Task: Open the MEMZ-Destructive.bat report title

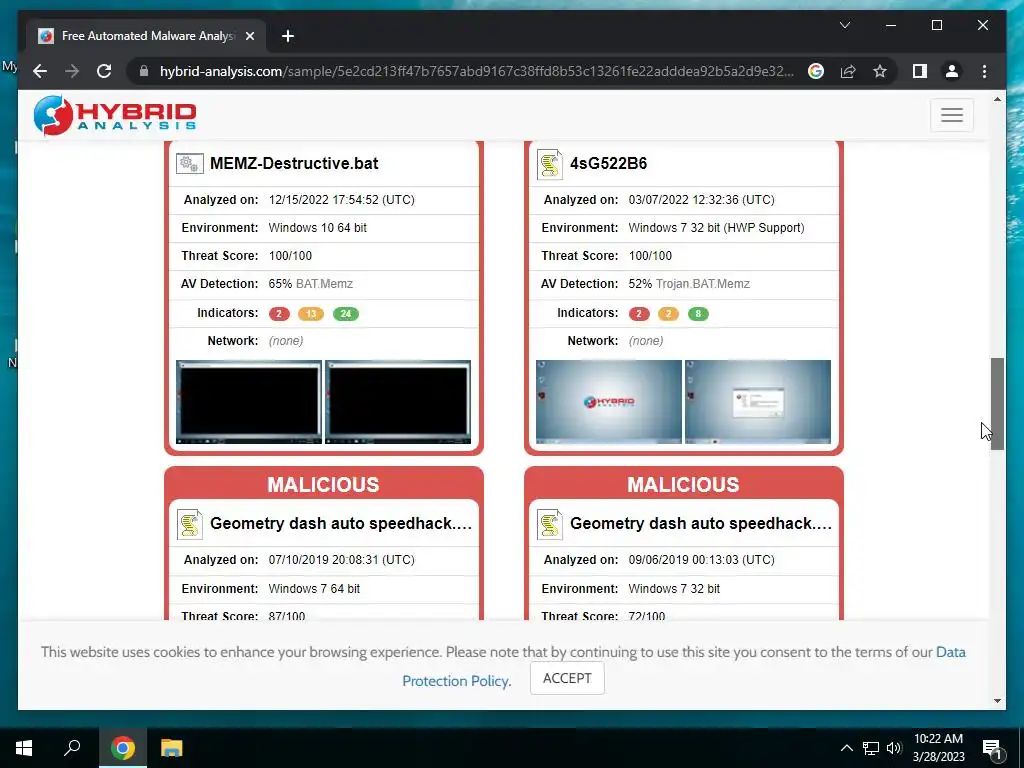Action: 294,163
